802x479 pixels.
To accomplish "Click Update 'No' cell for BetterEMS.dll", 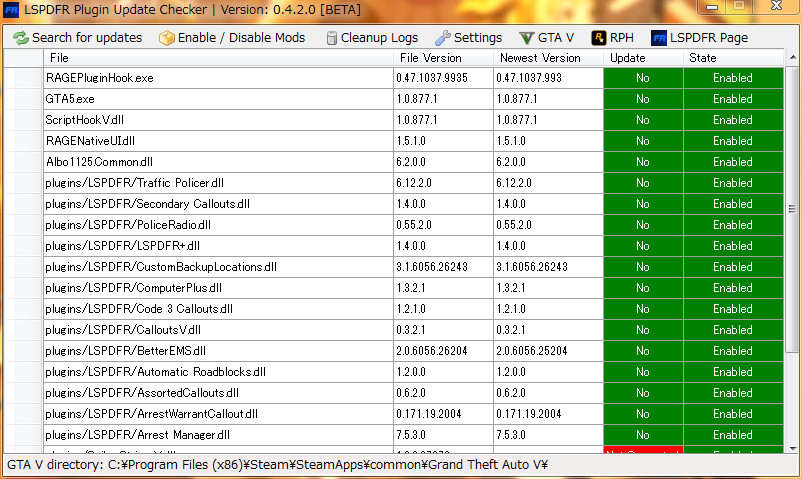I will [643, 351].
